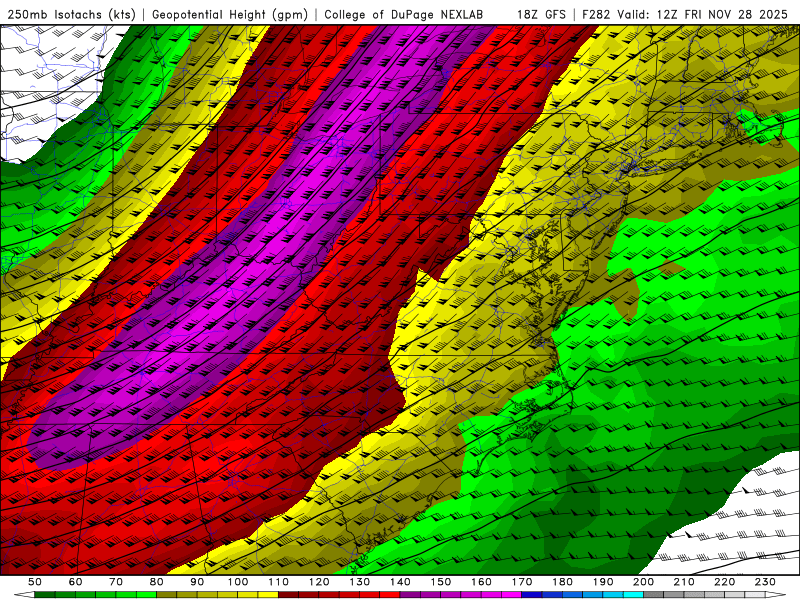The width and height of the screenshot is (800, 600).
Task: Select bright magenta swatch just before dark blue
Action: [512, 594]
